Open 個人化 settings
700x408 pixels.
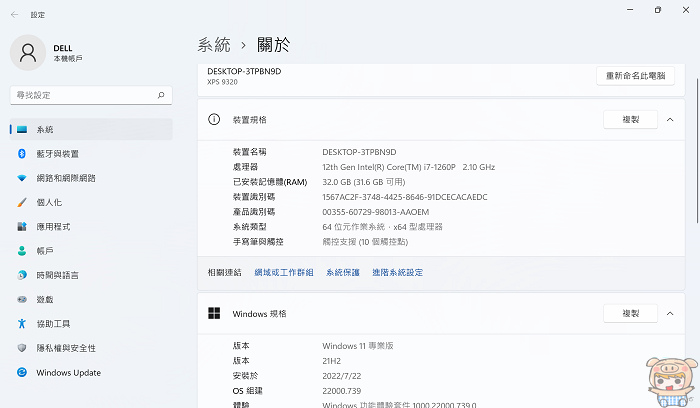pyautogui.click(x=91, y=202)
